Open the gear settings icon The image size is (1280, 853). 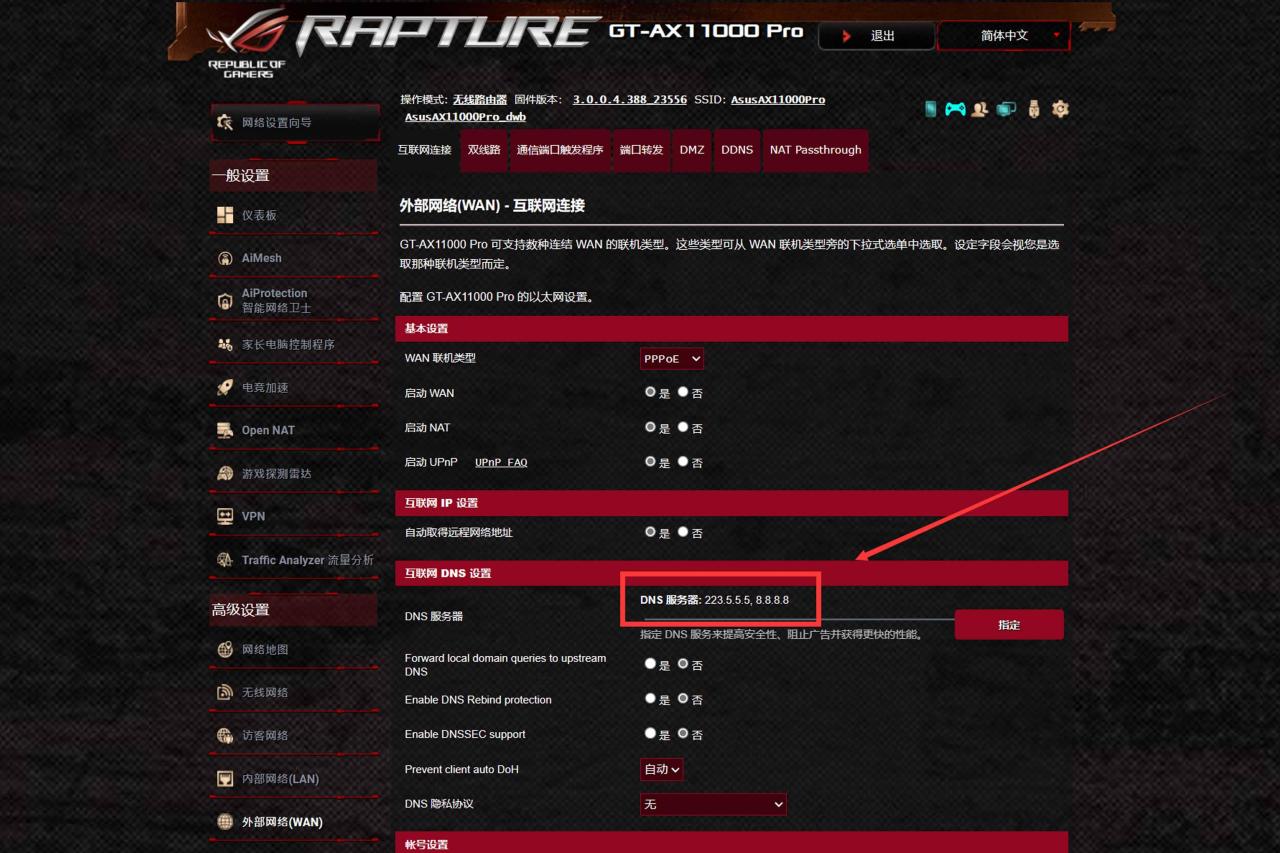[x=1060, y=109]
